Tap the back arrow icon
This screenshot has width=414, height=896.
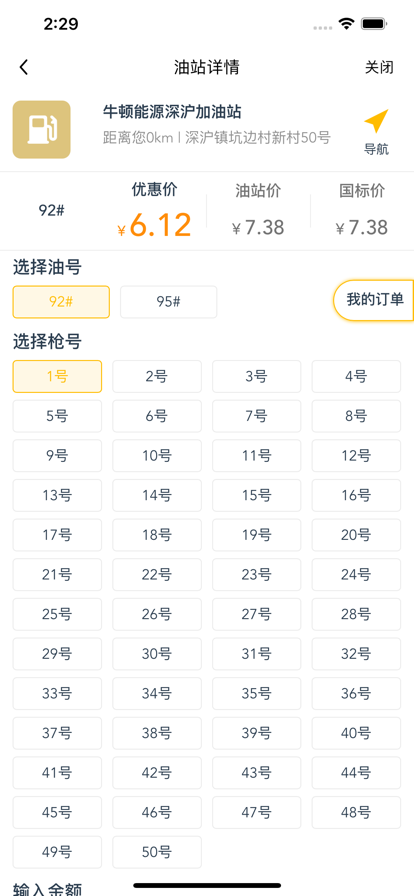click(23, 67)
